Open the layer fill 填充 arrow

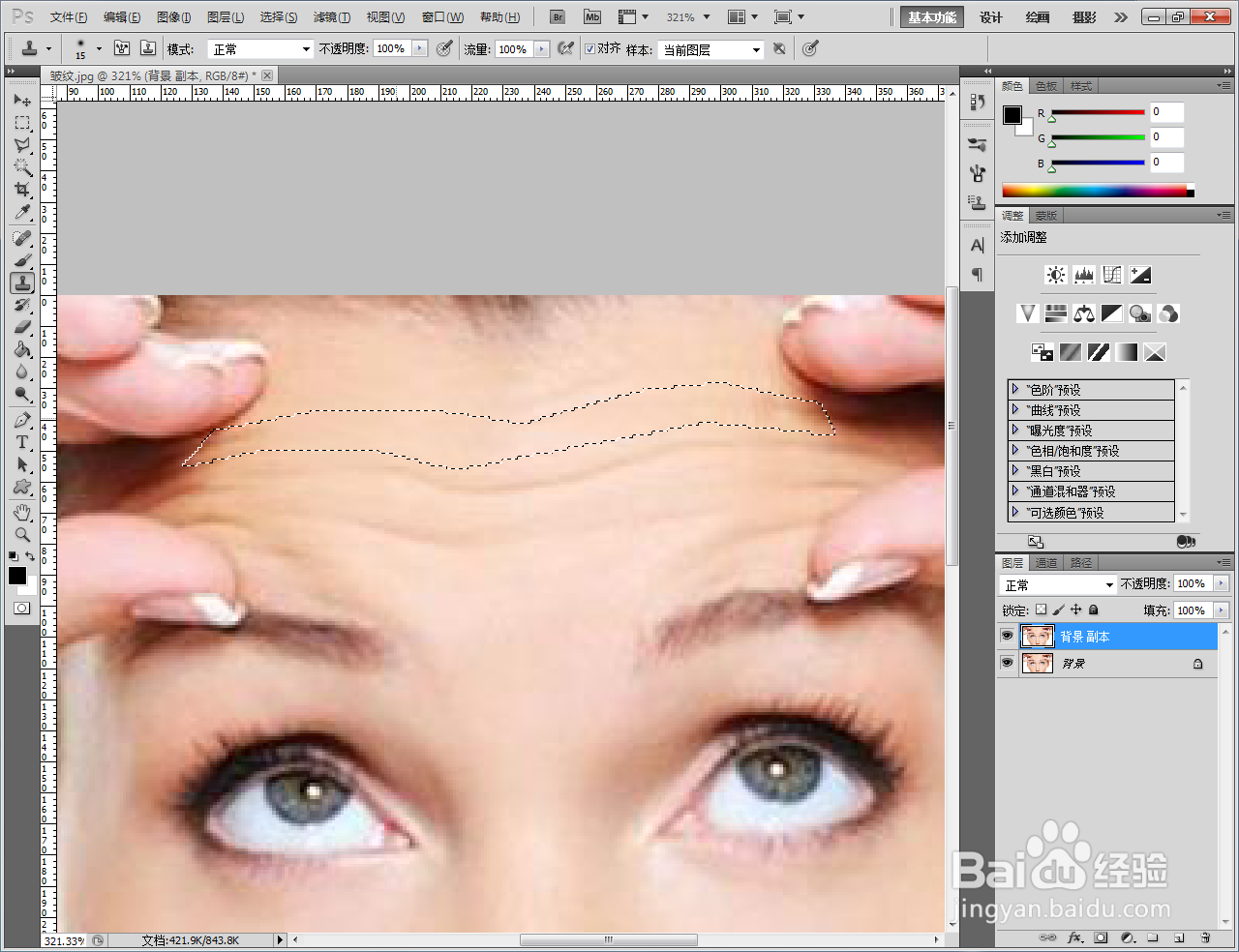pos(1221,610)
